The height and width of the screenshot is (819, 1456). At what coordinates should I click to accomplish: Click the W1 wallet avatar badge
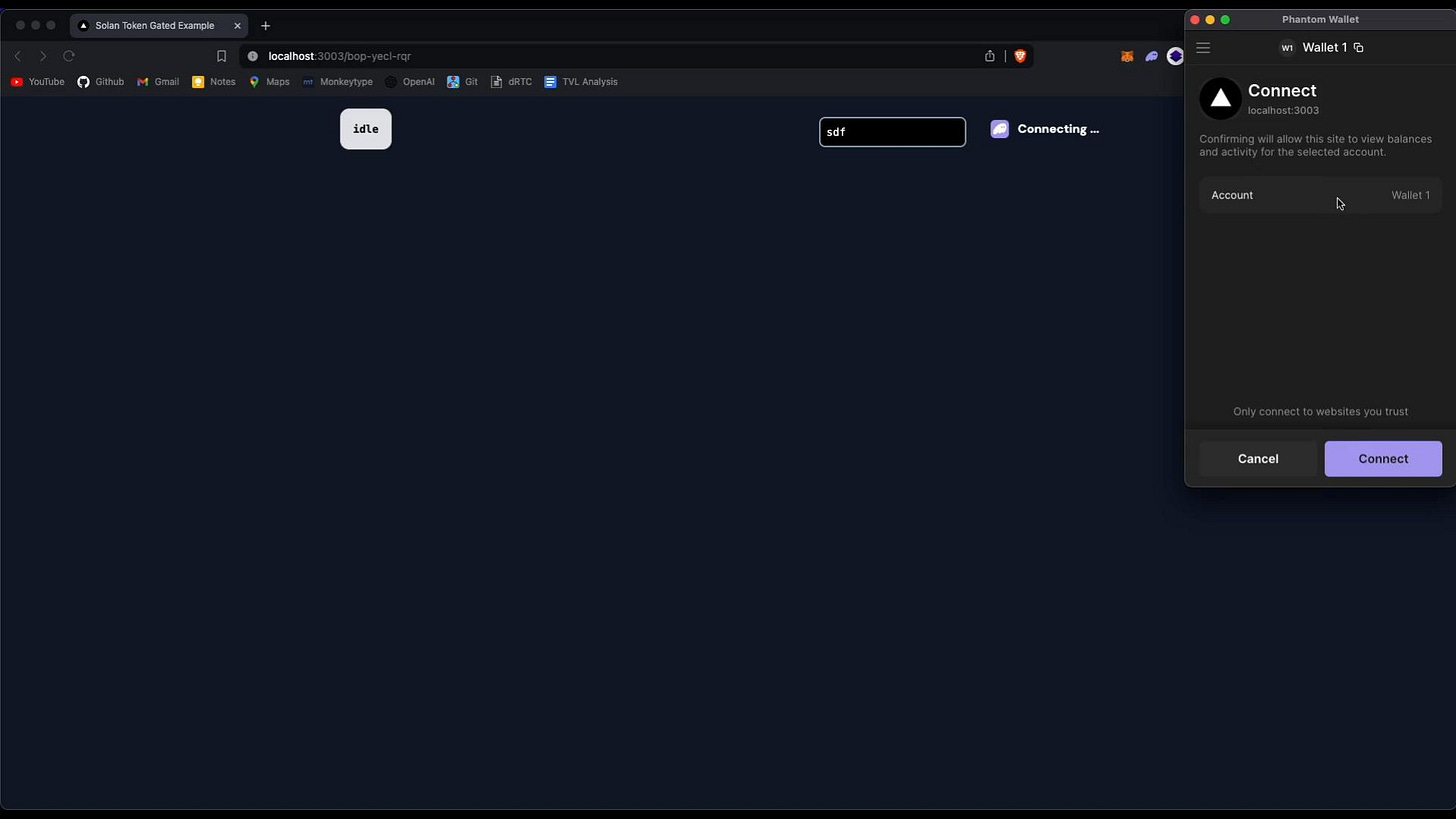pyautogui.click(x=1287, y=48)
